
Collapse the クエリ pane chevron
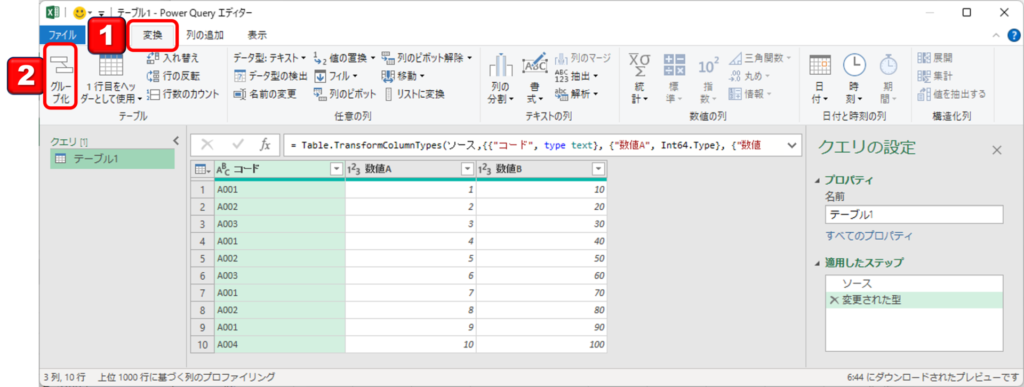175,140
